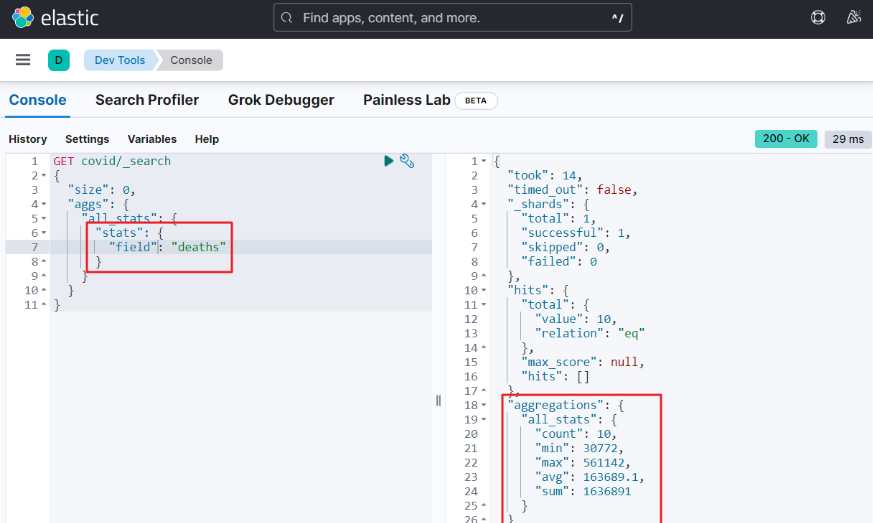The image size is (873, 523).
Task: Open the D space avatar
Action: pos(58,60)
